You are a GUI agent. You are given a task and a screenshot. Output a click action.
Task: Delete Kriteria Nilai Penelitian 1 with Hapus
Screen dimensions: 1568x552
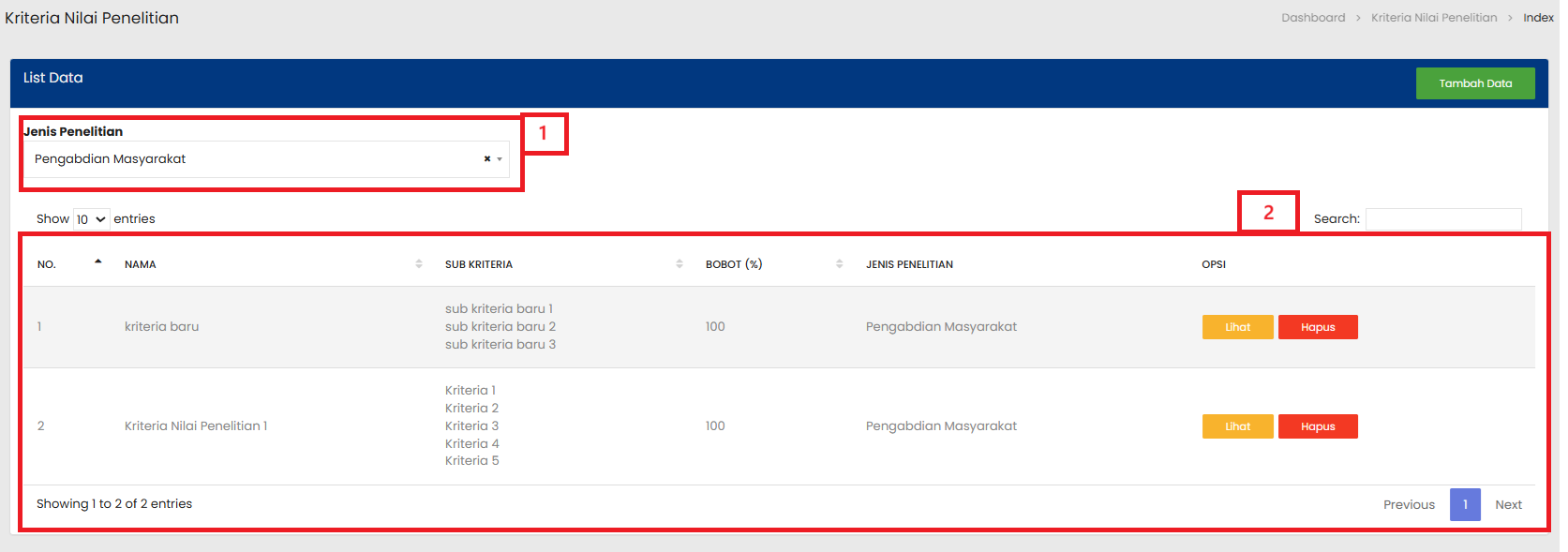(x=1317, y=426)
